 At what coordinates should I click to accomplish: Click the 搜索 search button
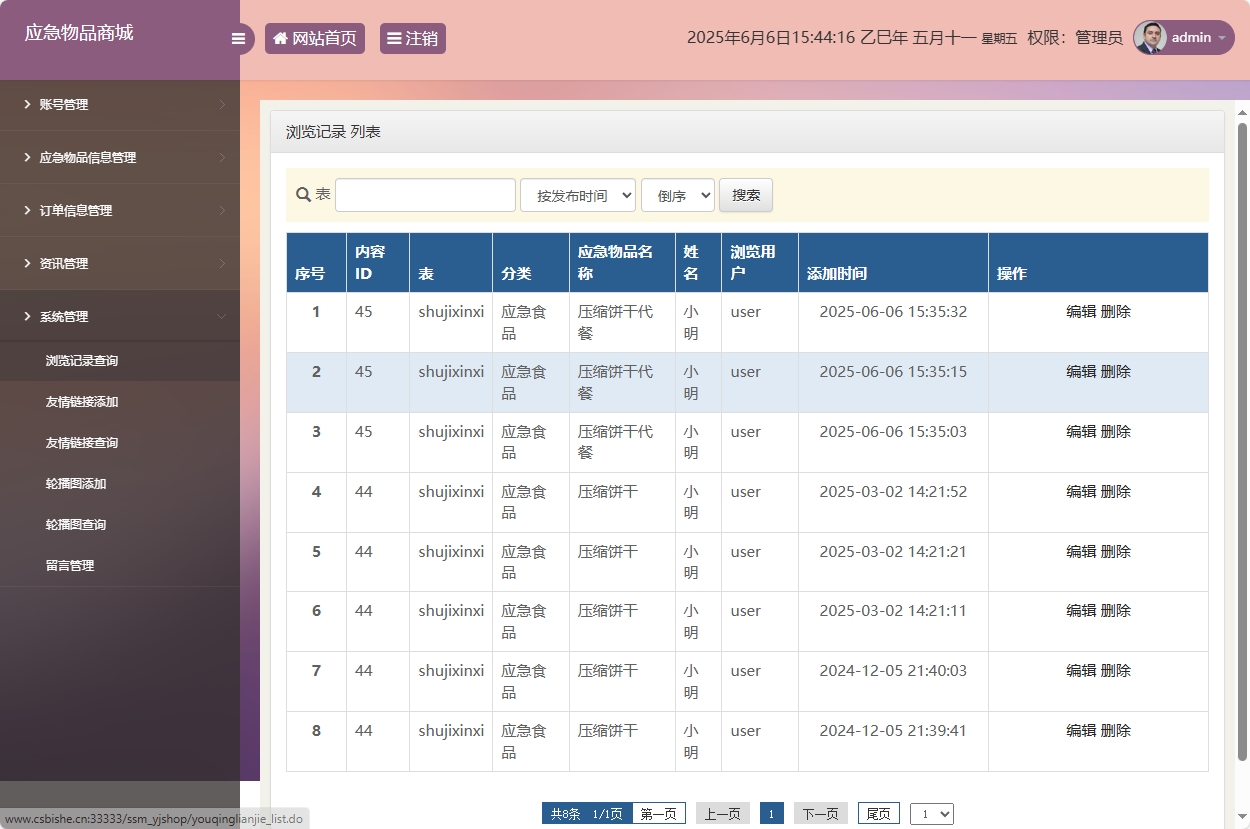click(746, 195)
